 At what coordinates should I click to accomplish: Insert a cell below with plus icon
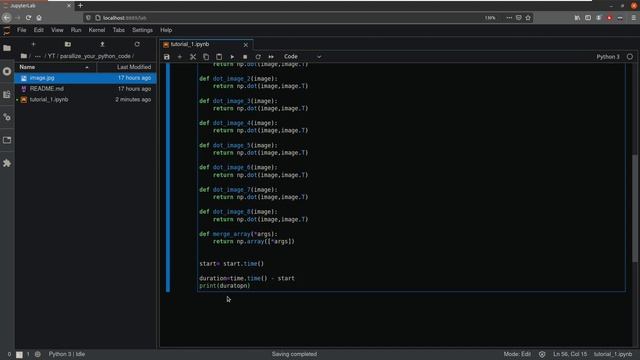click(x=180, y=57)
